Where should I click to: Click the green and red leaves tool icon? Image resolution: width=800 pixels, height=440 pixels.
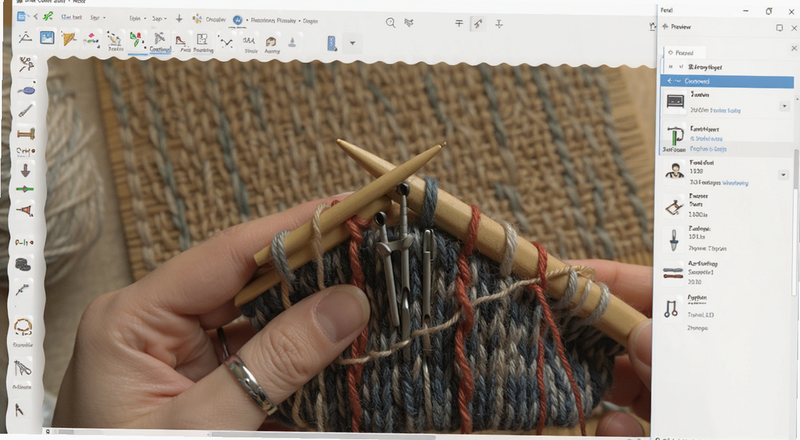point(136,39)
